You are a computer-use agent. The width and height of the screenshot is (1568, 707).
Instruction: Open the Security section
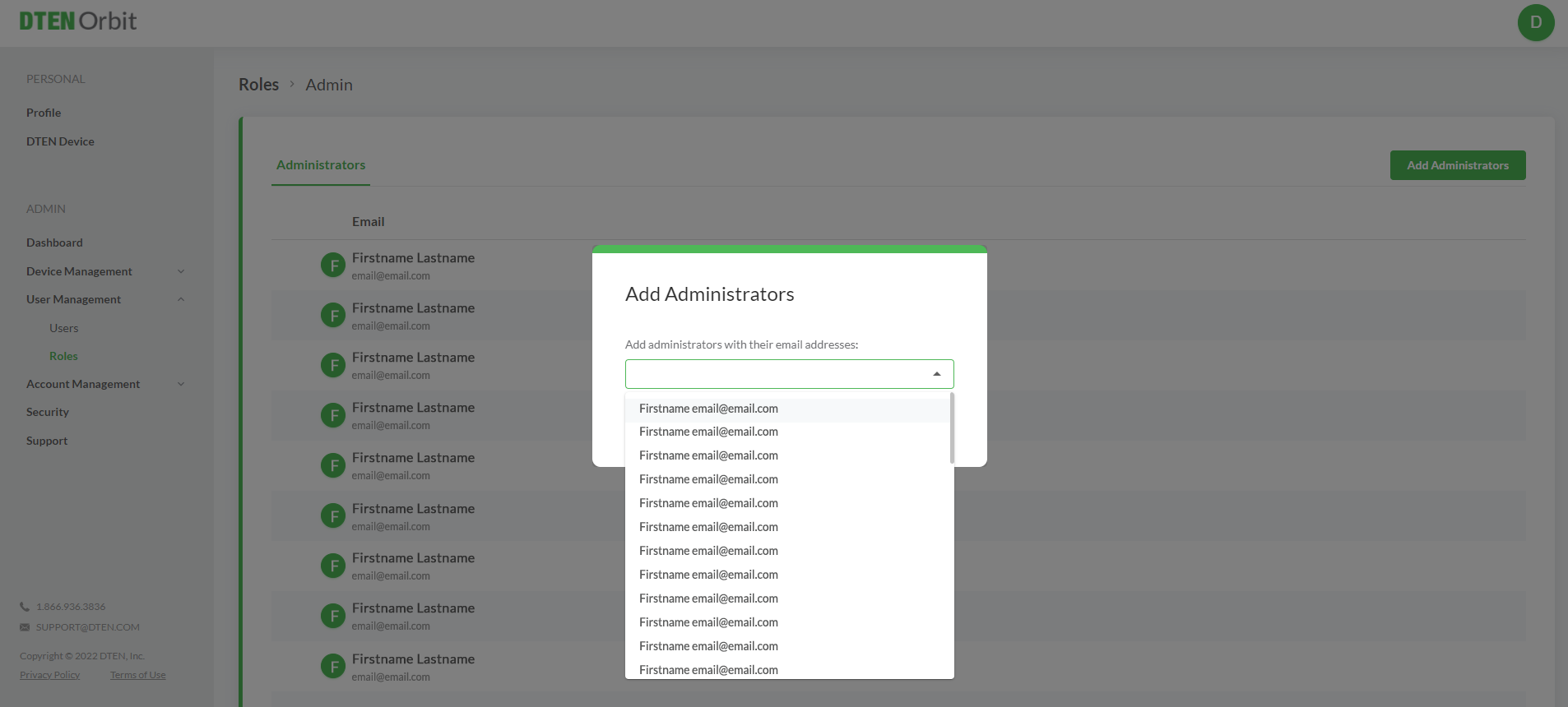point(48,412)
